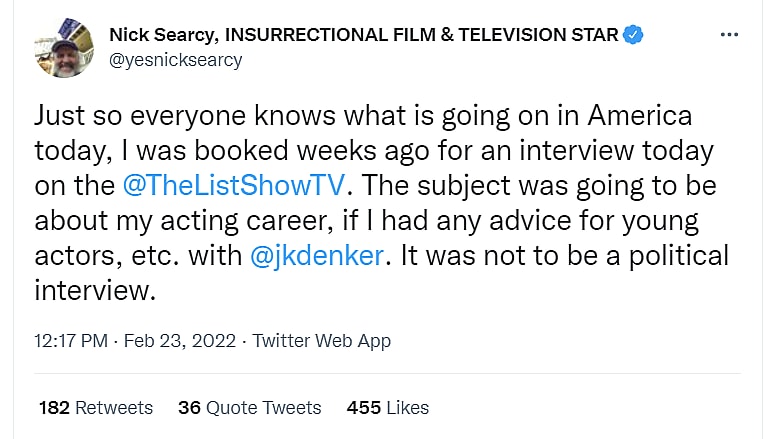Click the 182 retweet count number
The image size is (764, 439).
(54, 408)
